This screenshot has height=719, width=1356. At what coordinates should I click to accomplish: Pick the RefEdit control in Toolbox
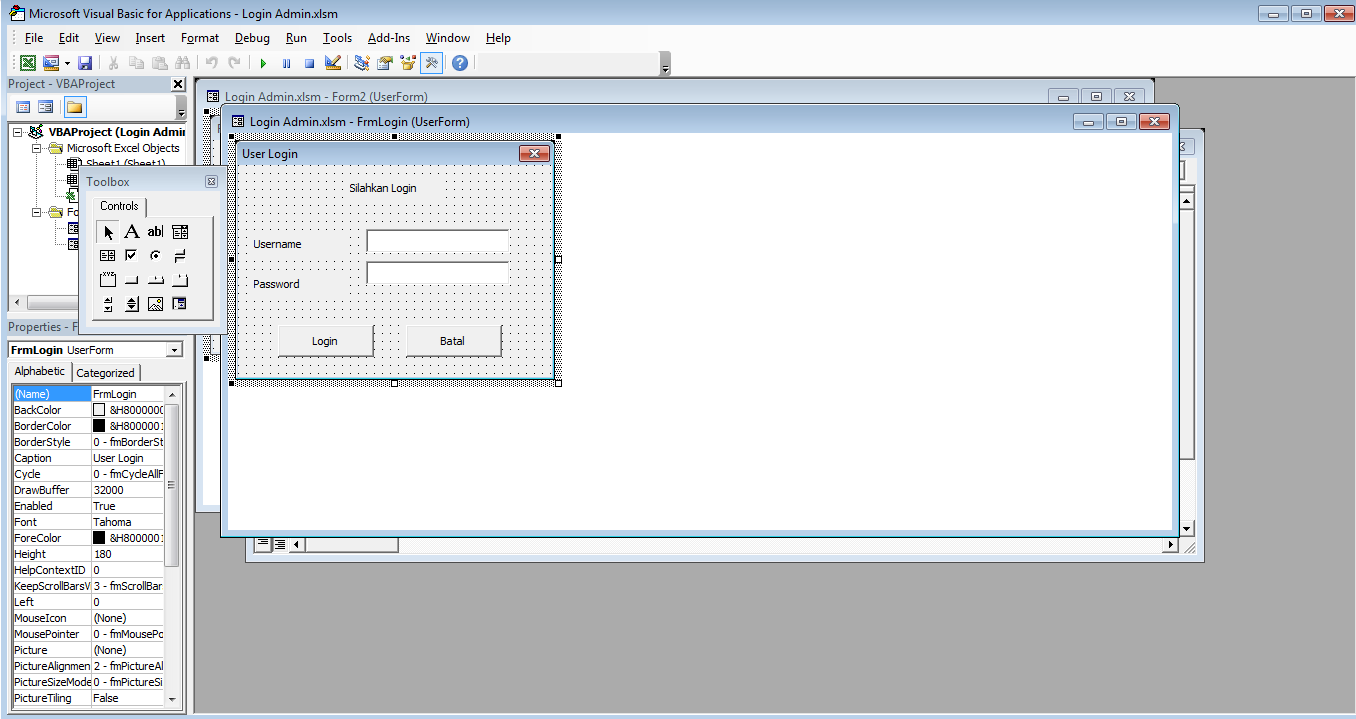[x=179, y=304]
